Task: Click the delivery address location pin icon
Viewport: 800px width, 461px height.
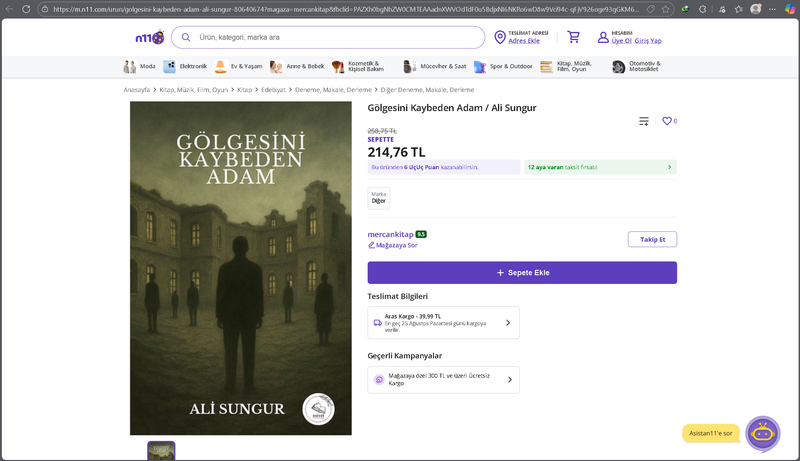Action: click(x=500, y=37)
